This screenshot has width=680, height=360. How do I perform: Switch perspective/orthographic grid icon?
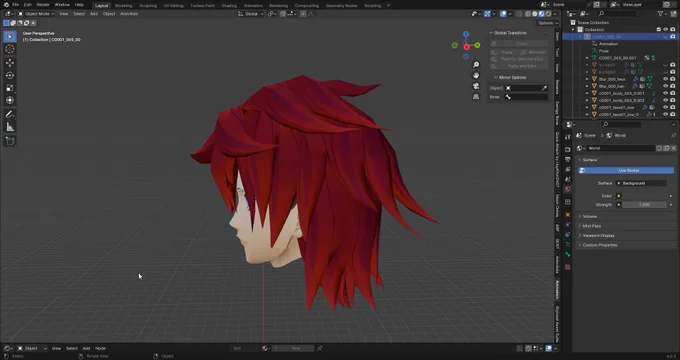[x=476, y=97]
